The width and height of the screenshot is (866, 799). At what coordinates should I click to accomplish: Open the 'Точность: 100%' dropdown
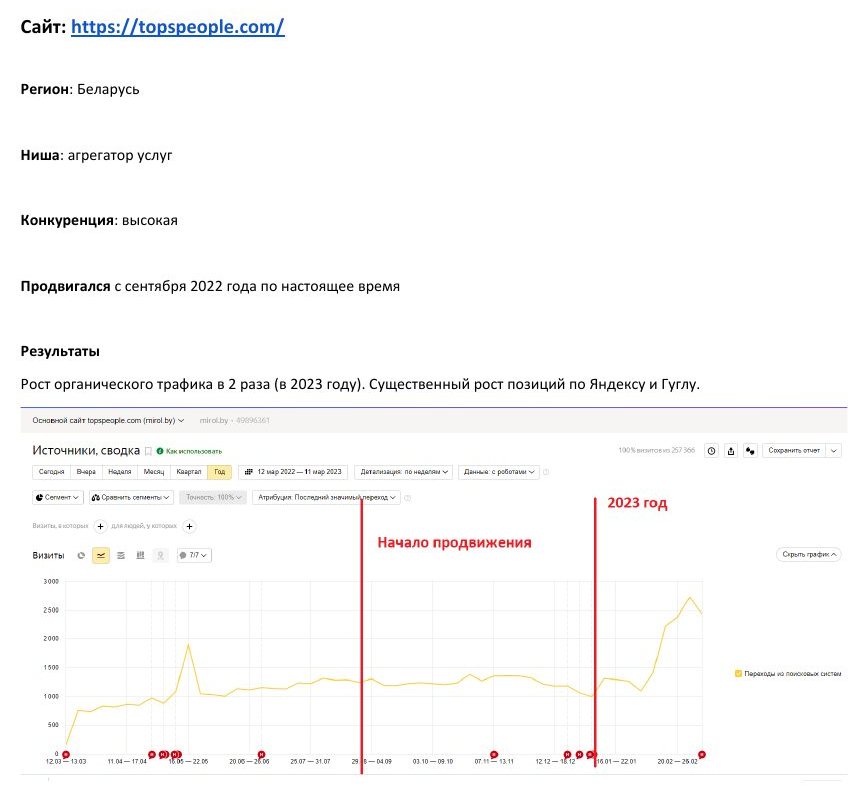point(213,498)
